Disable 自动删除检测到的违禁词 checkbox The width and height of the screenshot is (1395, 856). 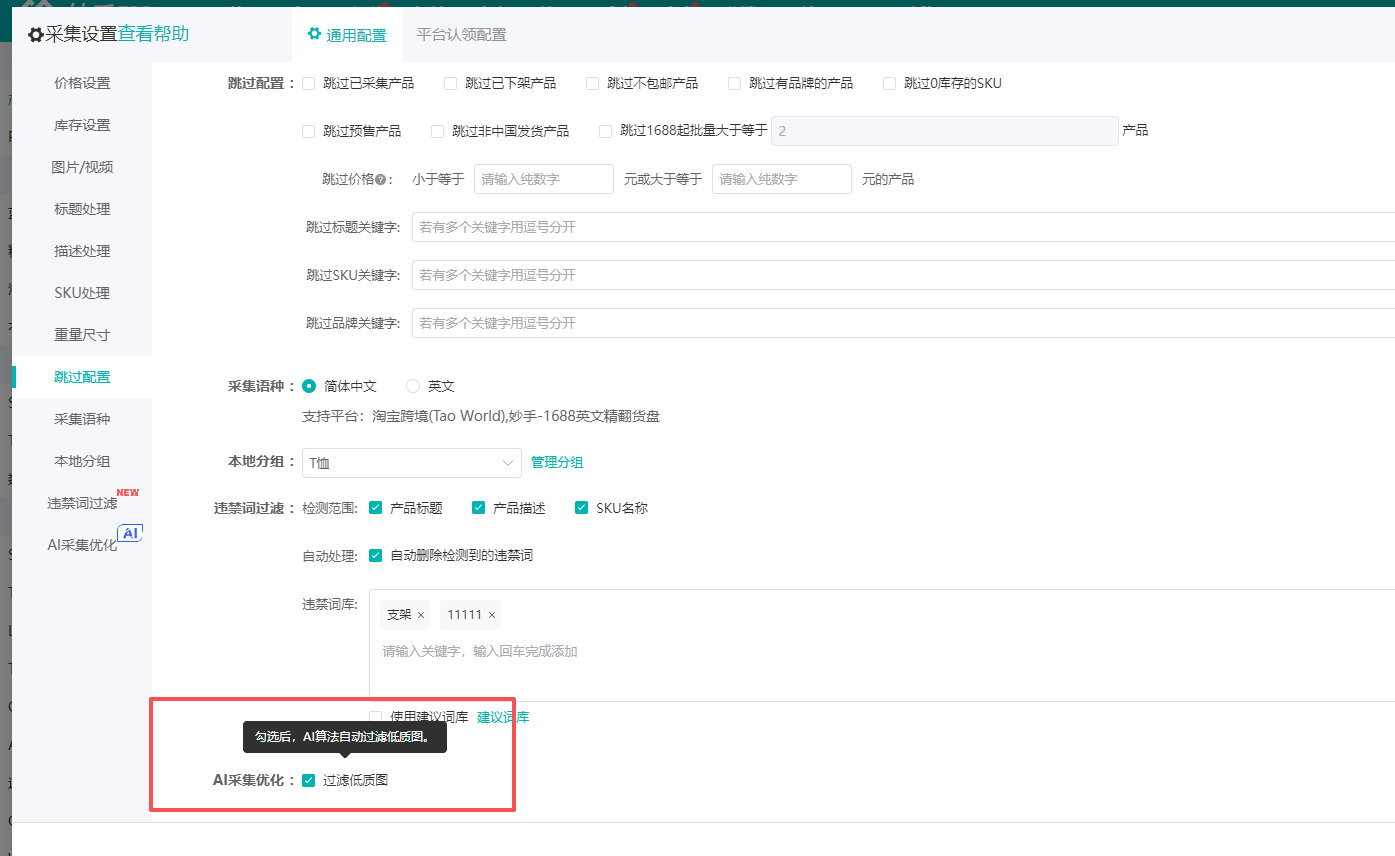pyautogui.click(x=376, y=555)
